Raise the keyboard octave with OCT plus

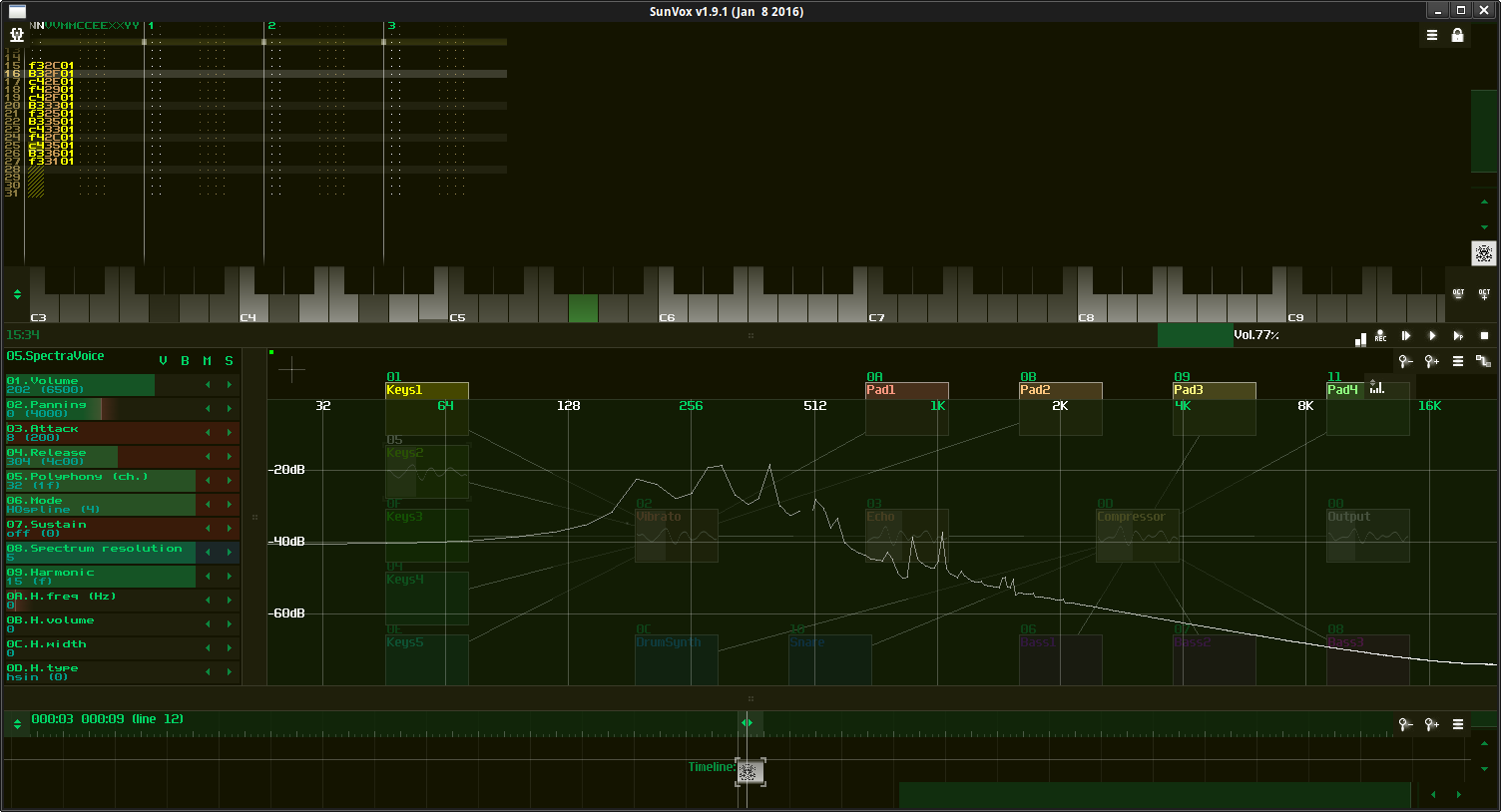[1484, 293]
